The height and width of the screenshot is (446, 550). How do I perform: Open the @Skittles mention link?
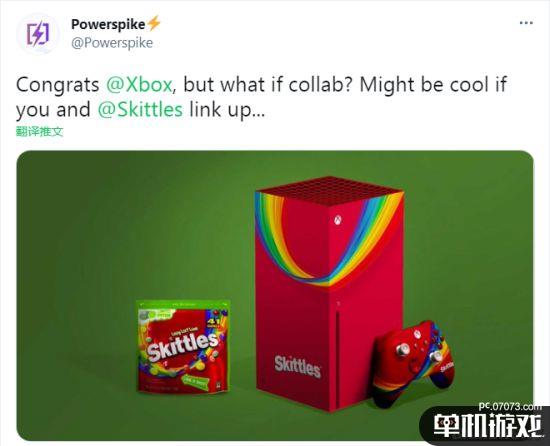click(140, 110)
